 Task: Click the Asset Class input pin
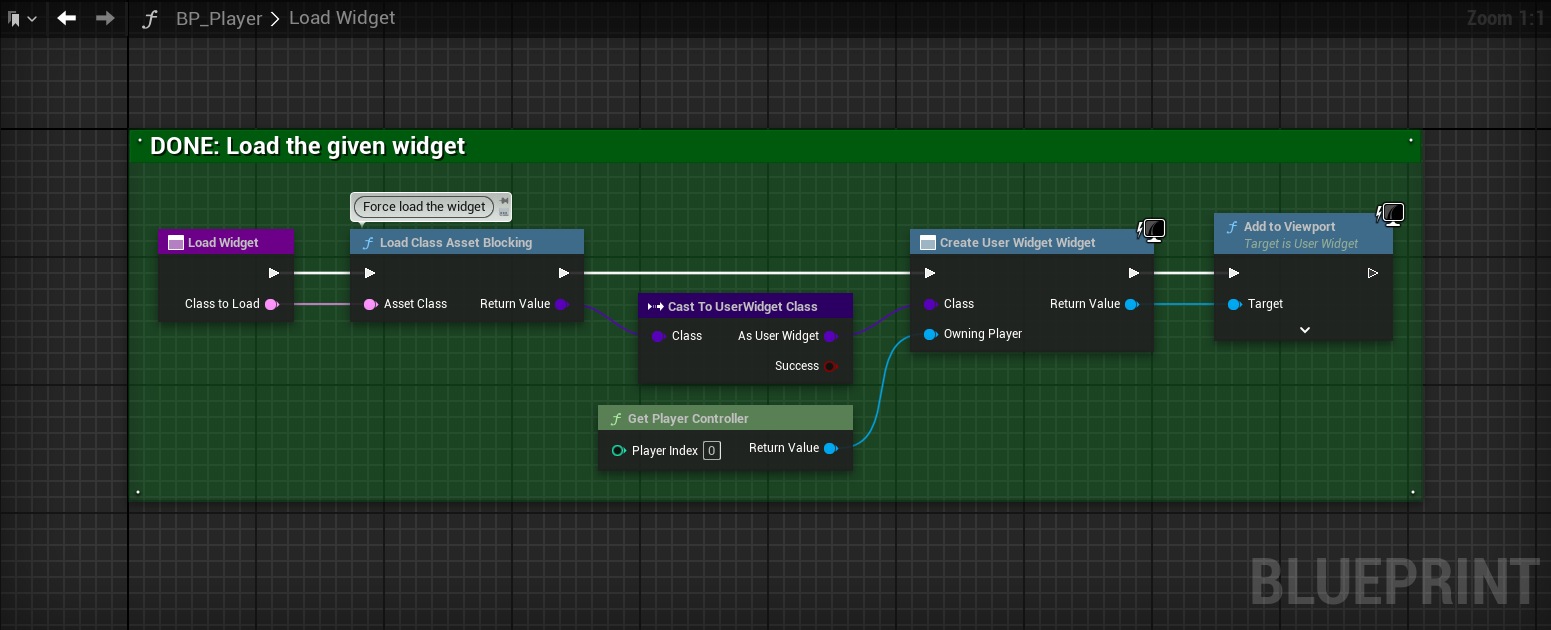pyautogui.click(x=370, y=304)
